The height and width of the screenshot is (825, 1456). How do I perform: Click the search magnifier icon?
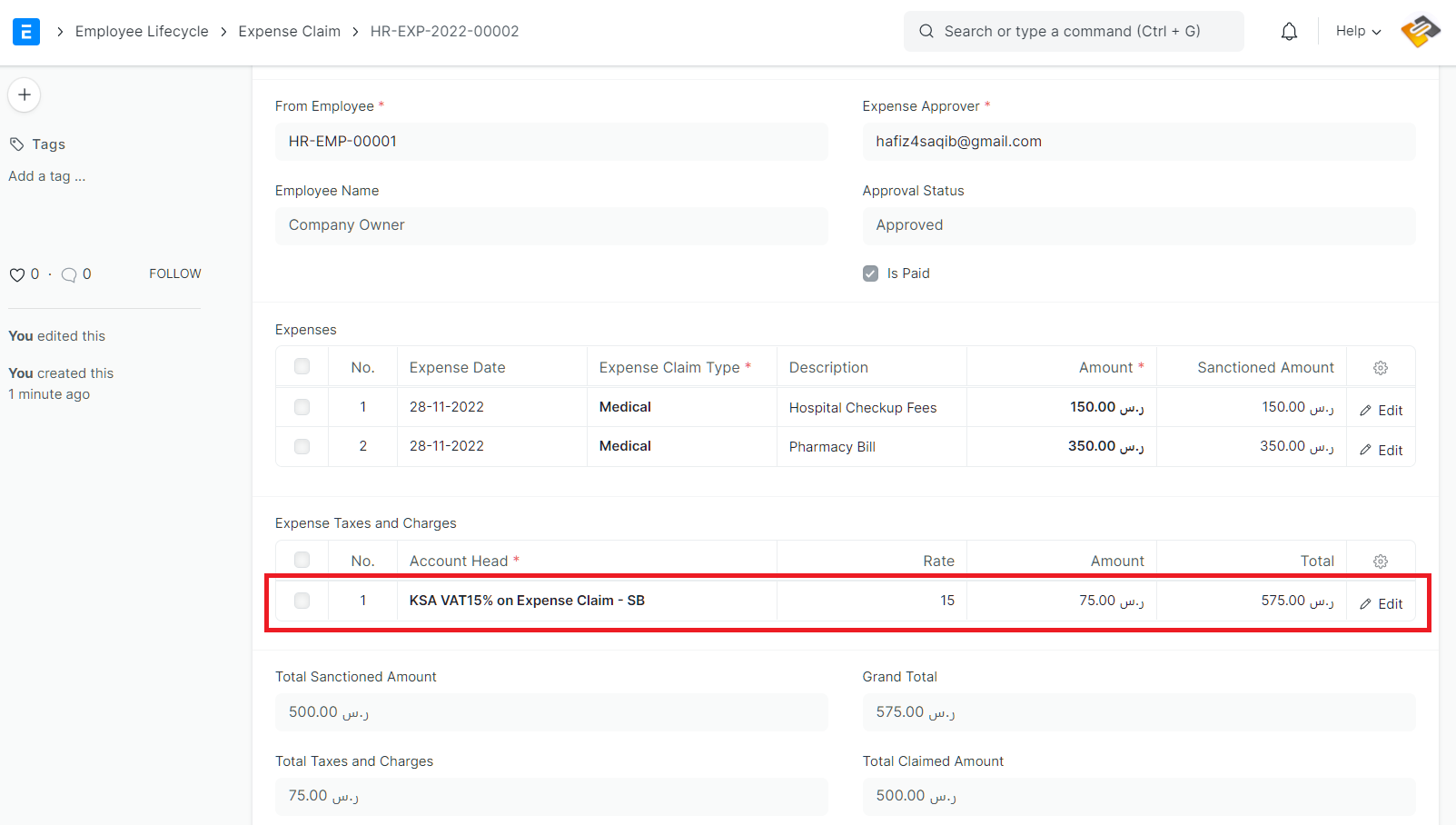pyautogui.click(x=926, y=31)
